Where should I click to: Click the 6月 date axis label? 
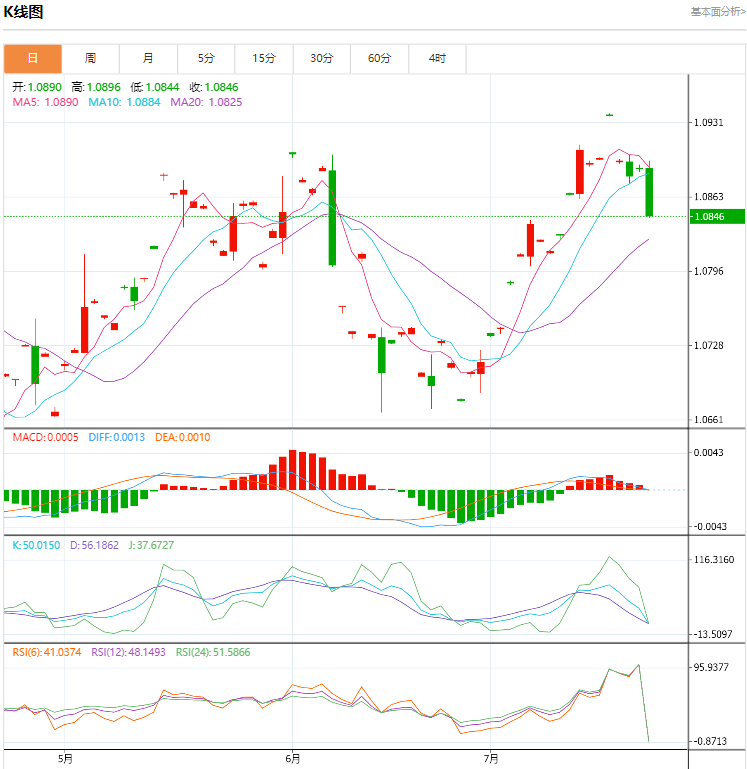(293, 759)
